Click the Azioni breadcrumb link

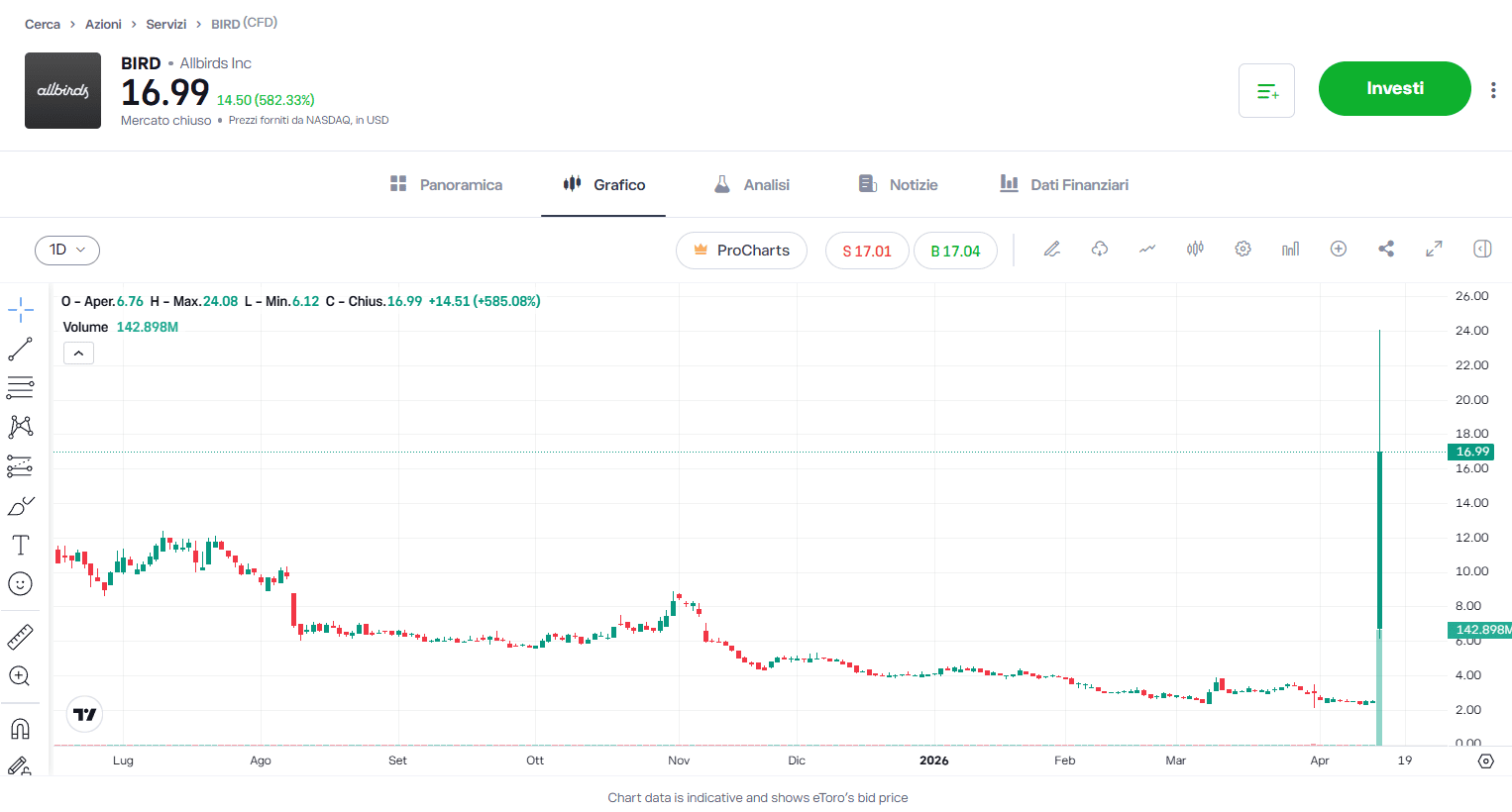point(103,24)
